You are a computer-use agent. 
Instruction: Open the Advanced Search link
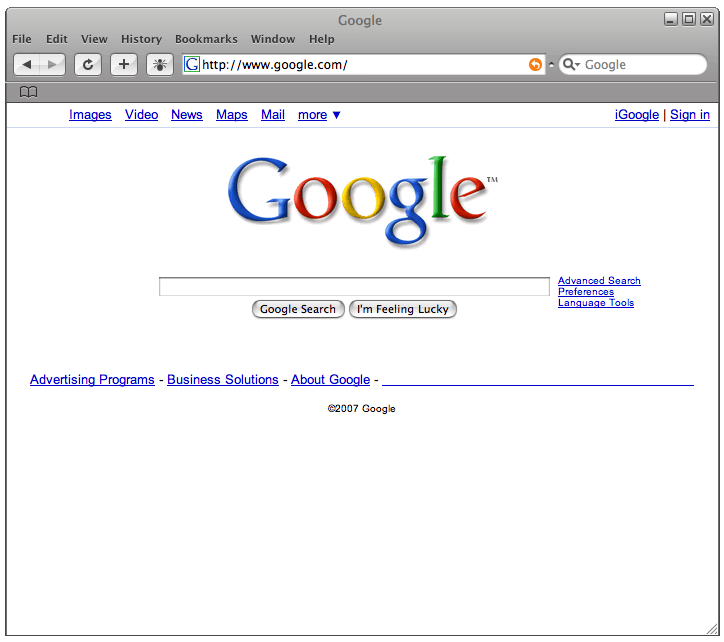[x=599, y=281]
